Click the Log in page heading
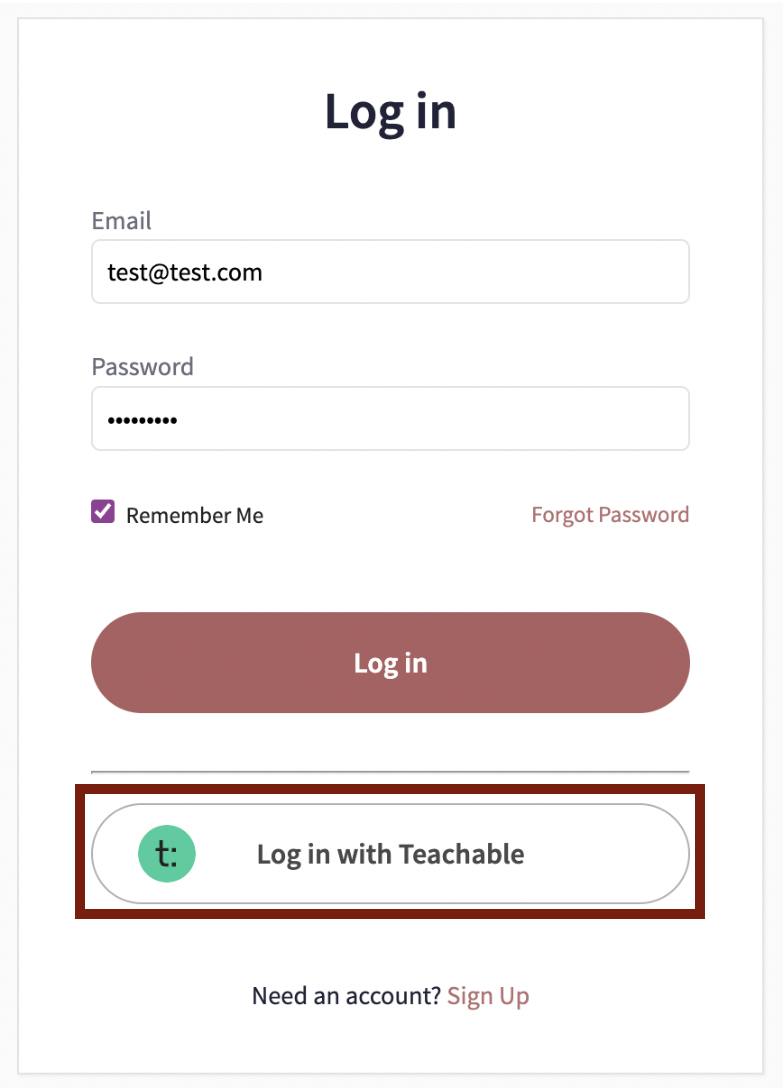Screen dimensions: 784x1090 (x=390, y=112)
